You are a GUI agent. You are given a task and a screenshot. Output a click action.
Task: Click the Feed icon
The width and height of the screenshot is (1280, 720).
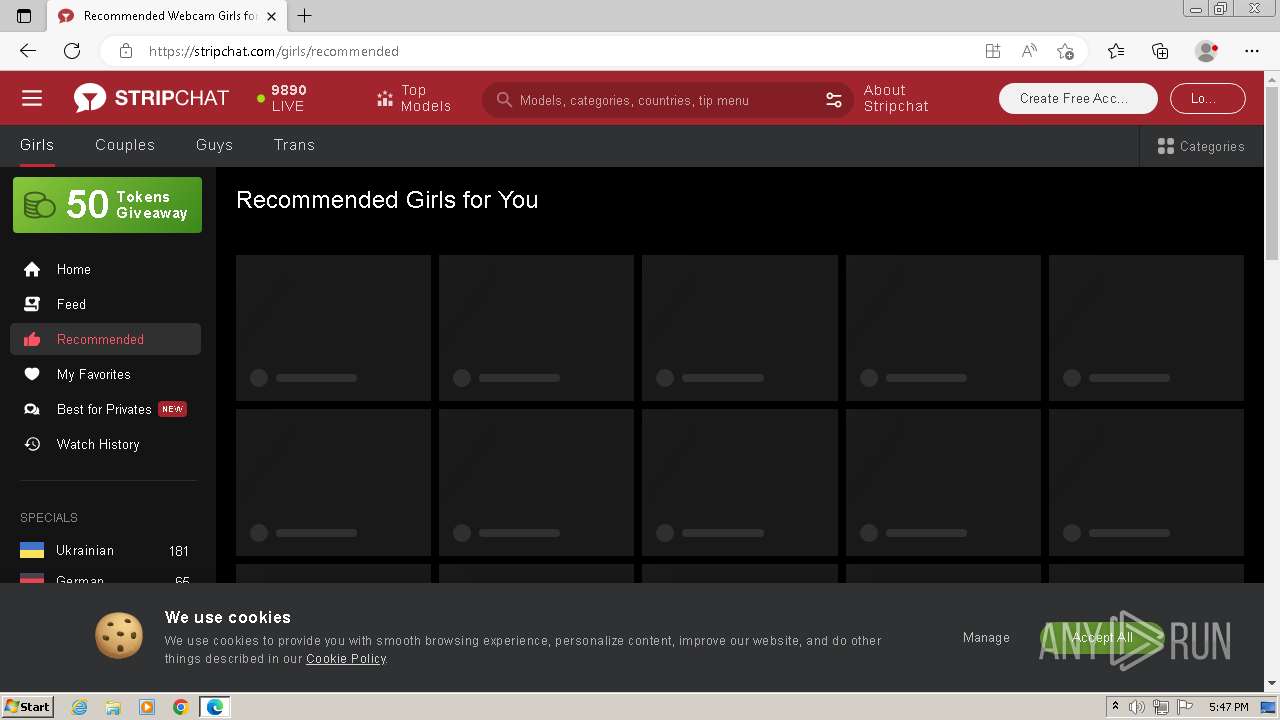(x=32, y=304)
